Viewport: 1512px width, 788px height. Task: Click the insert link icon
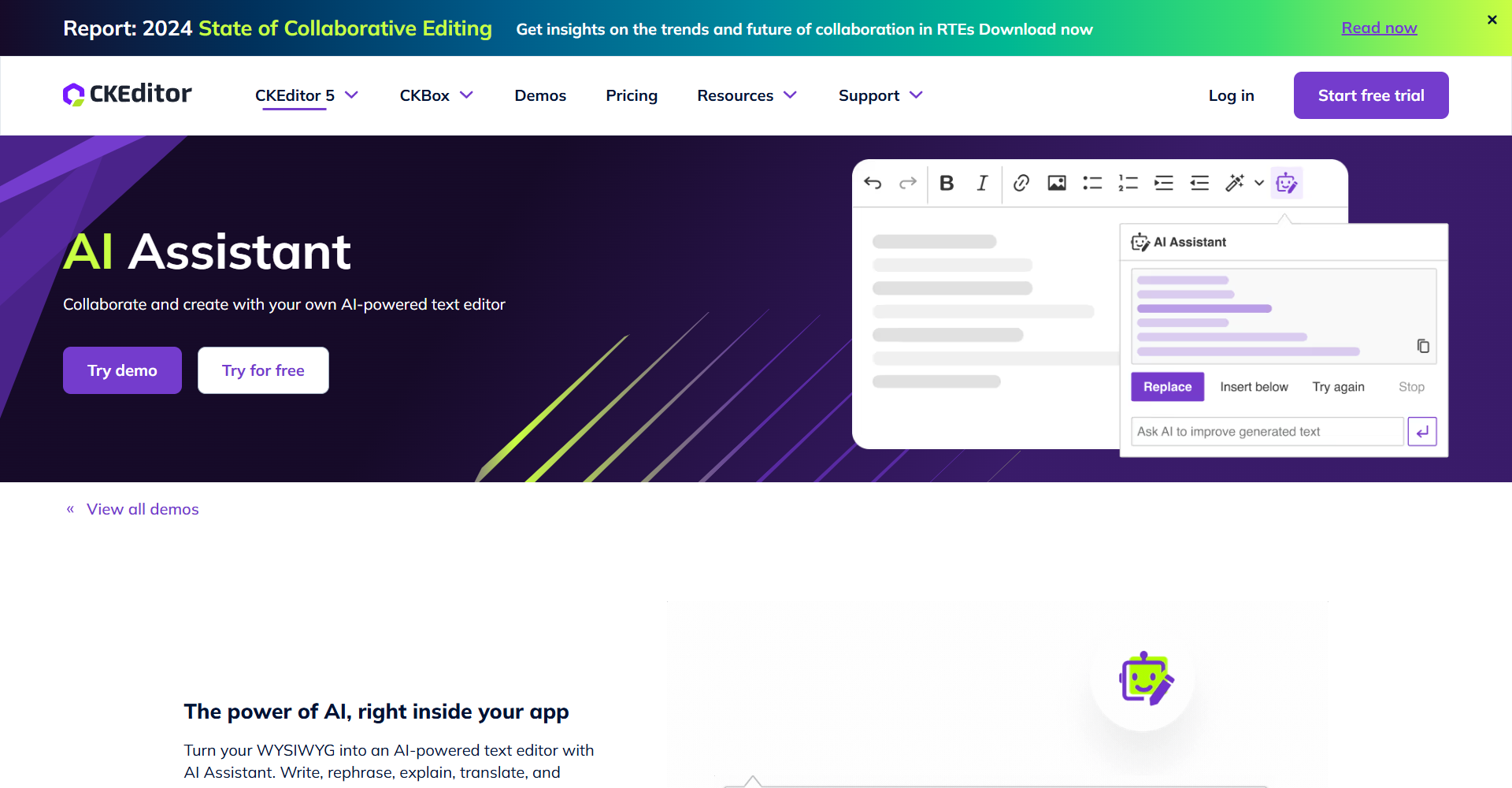[x=1021, y=183]
